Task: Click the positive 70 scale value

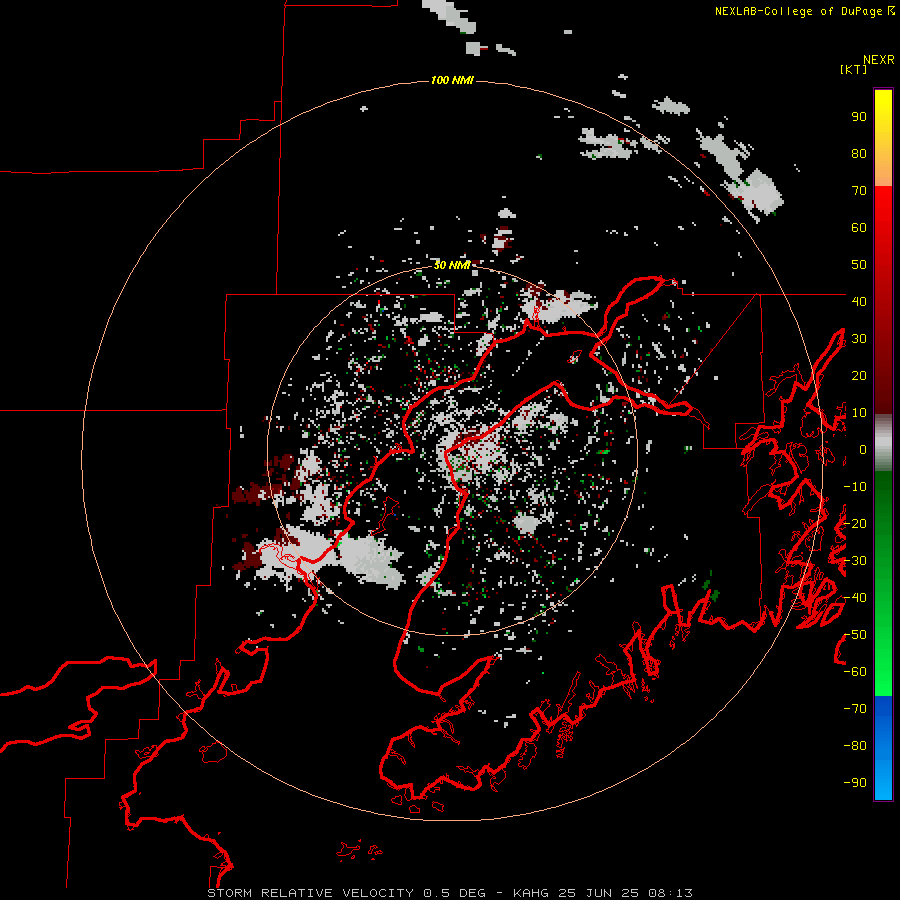Action: [x=859, y=191]
